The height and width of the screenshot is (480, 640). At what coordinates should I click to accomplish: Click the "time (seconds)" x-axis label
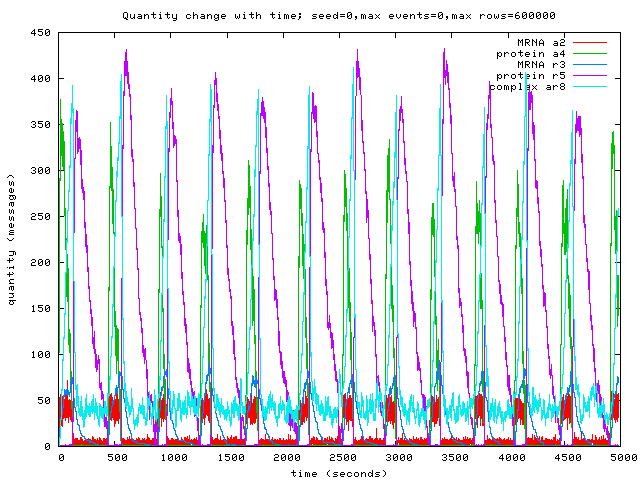[x=339, y=472]
